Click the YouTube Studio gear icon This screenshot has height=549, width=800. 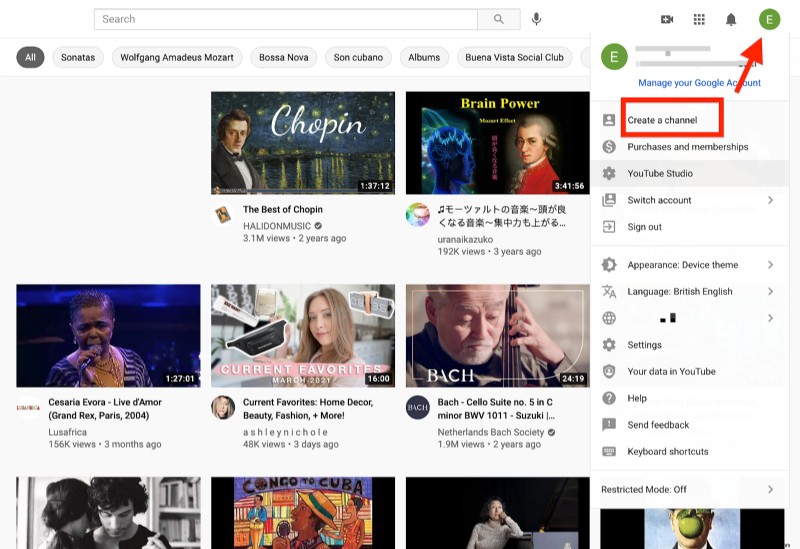pyautogui.click(x=609, y=174)
